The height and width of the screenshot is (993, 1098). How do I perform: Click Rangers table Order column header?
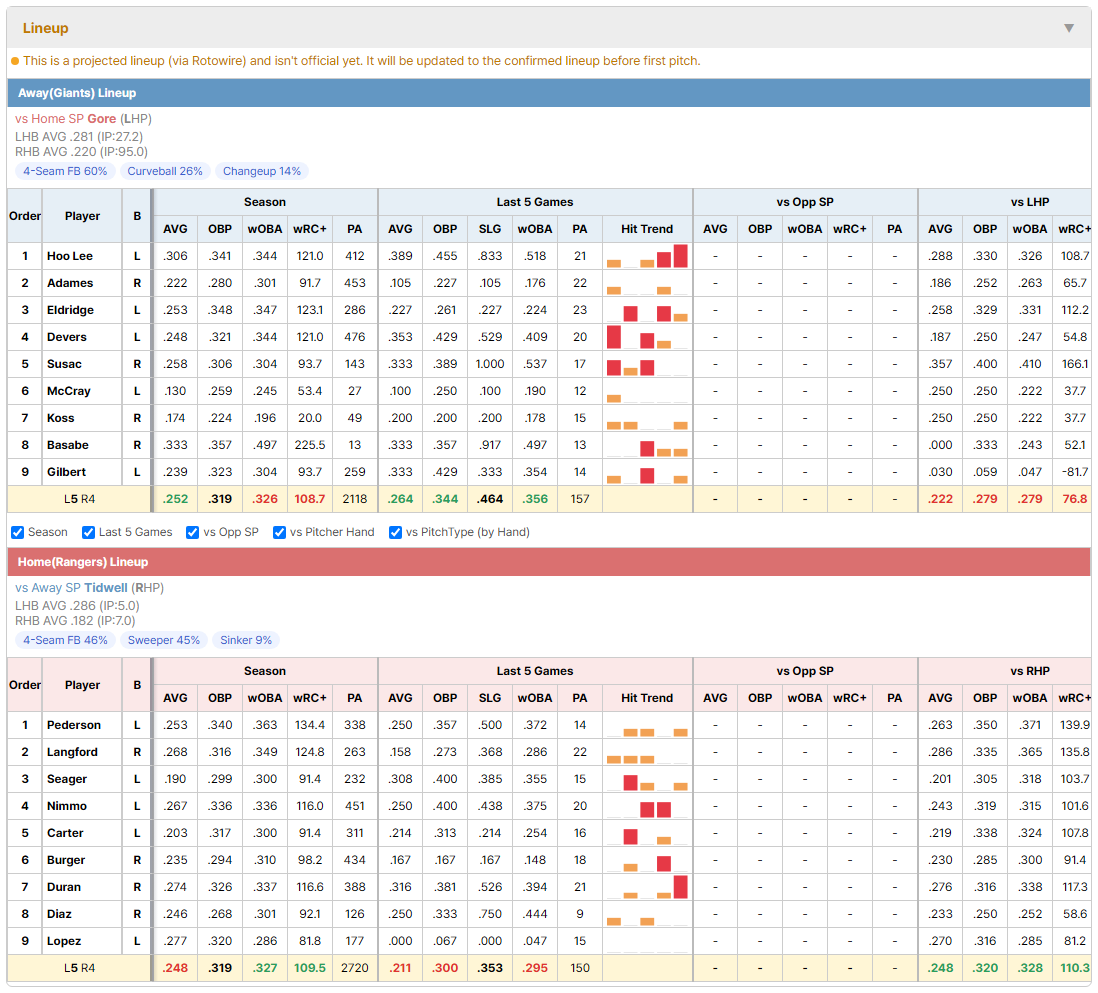25,685
